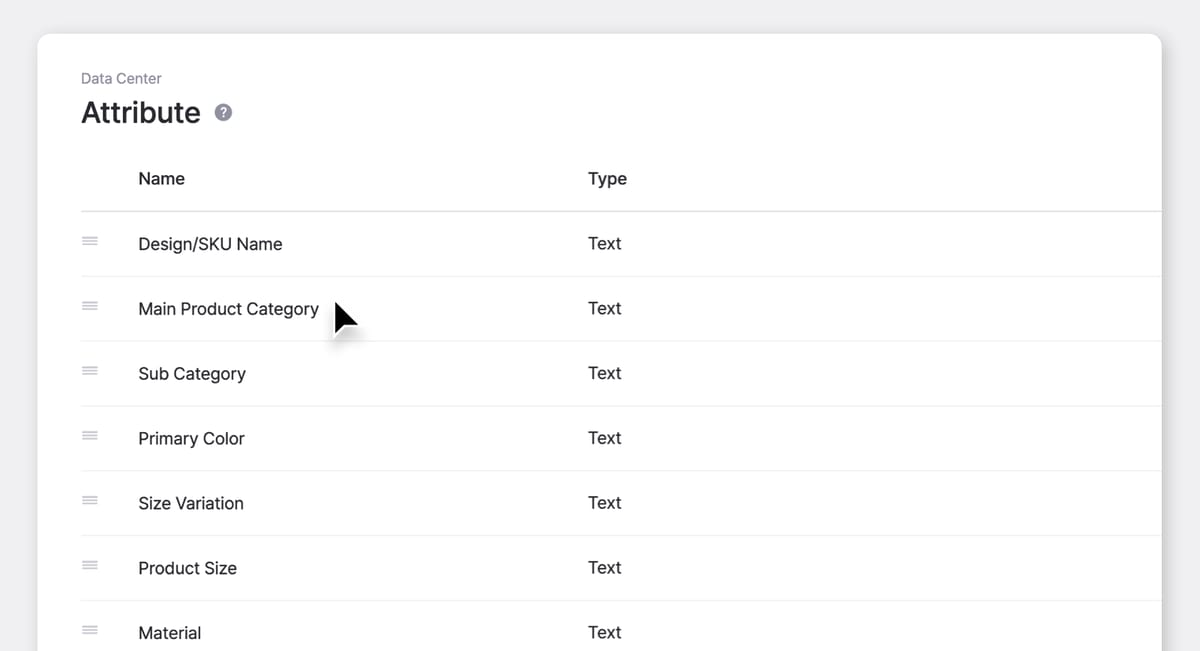Click the Text type label for Material
Image resolution: width=1200 pixels, height=651 pixels.
tap(605, 632)
